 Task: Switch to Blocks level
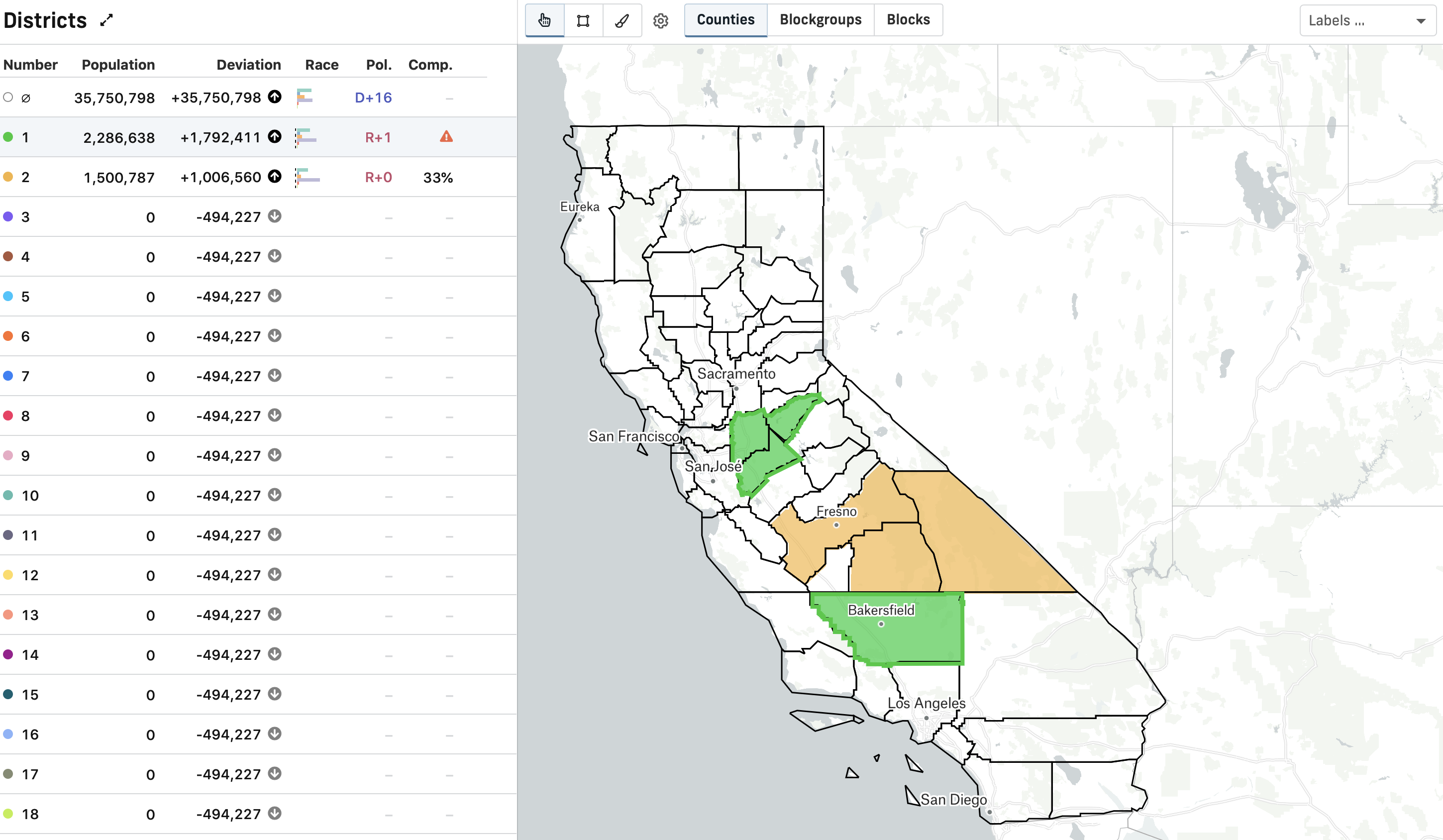click(908, 19)
